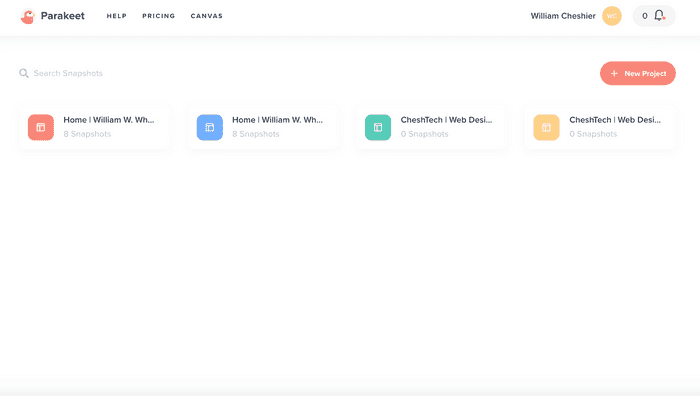
Task: Click the Parakeet brand name
Action: pos(62,16)
